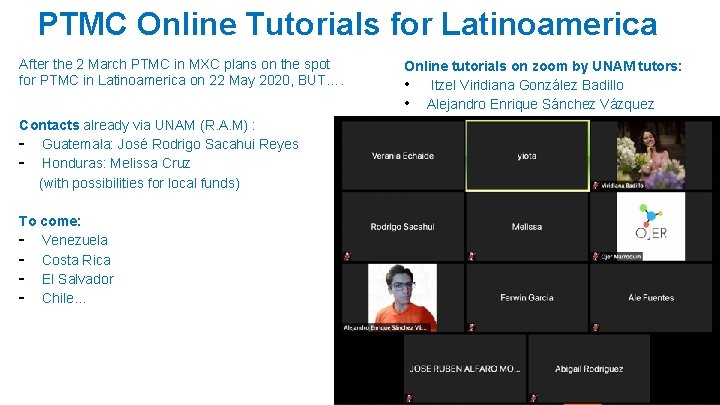Click the muted mic icon beside Ojer Marroquin name
Viewport: 720px width, 405px height.
click(x=596, y=256)
